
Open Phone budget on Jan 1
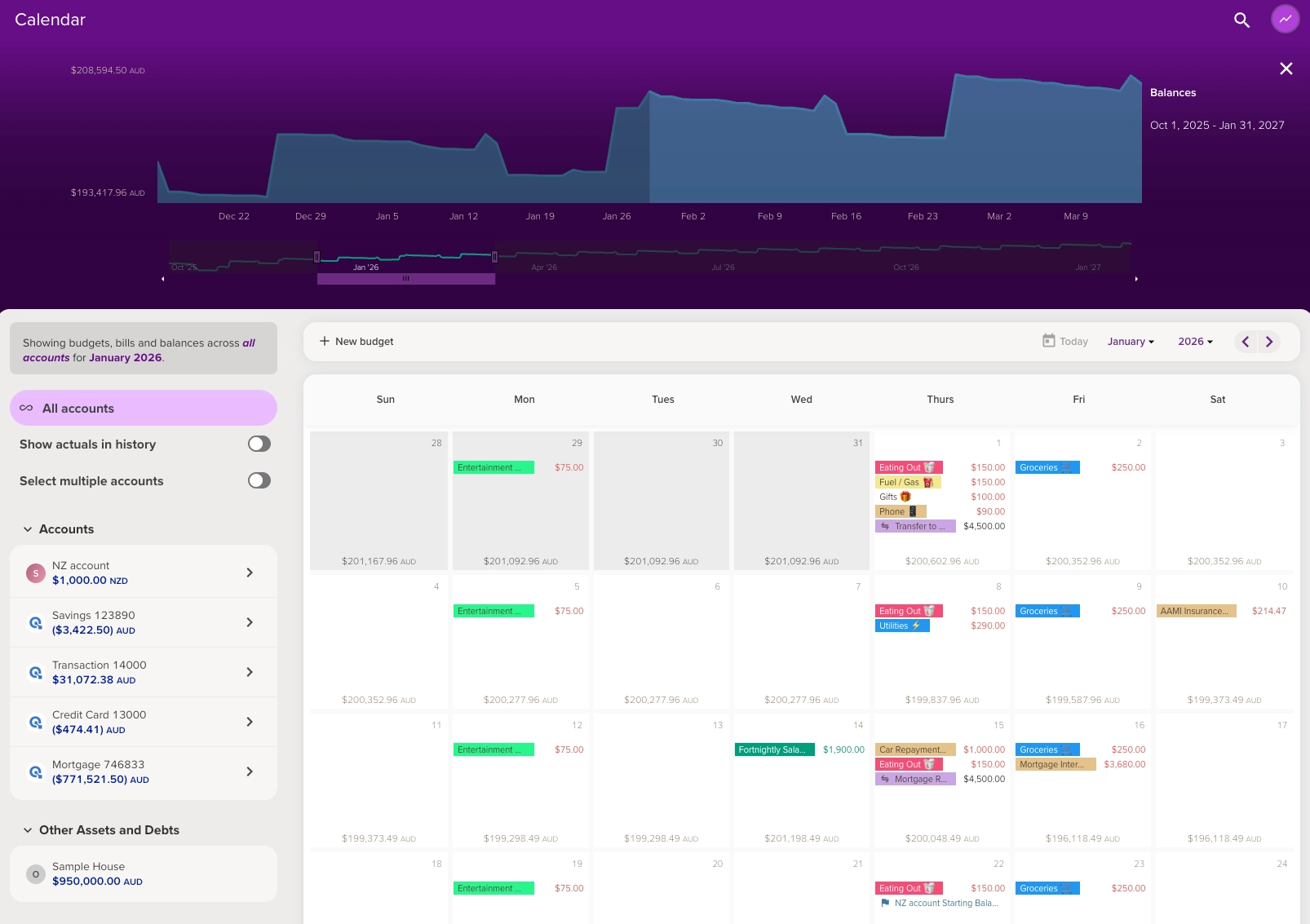tap(901, 511)
